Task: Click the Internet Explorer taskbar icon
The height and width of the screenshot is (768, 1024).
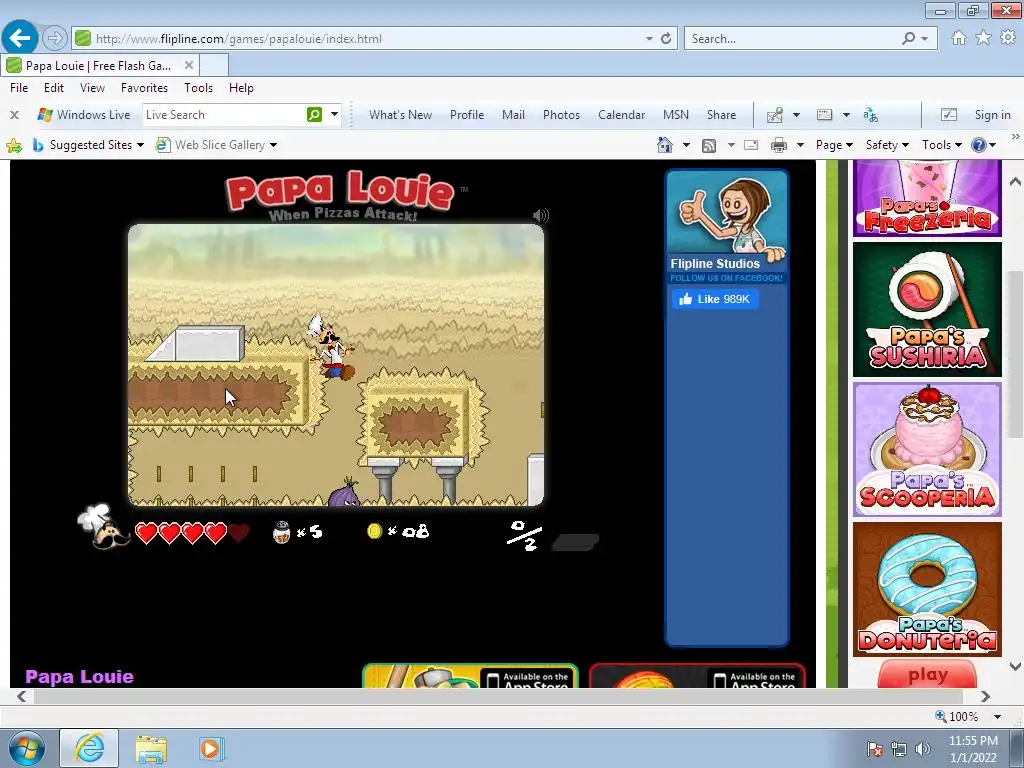Action: tap(89, 748)
